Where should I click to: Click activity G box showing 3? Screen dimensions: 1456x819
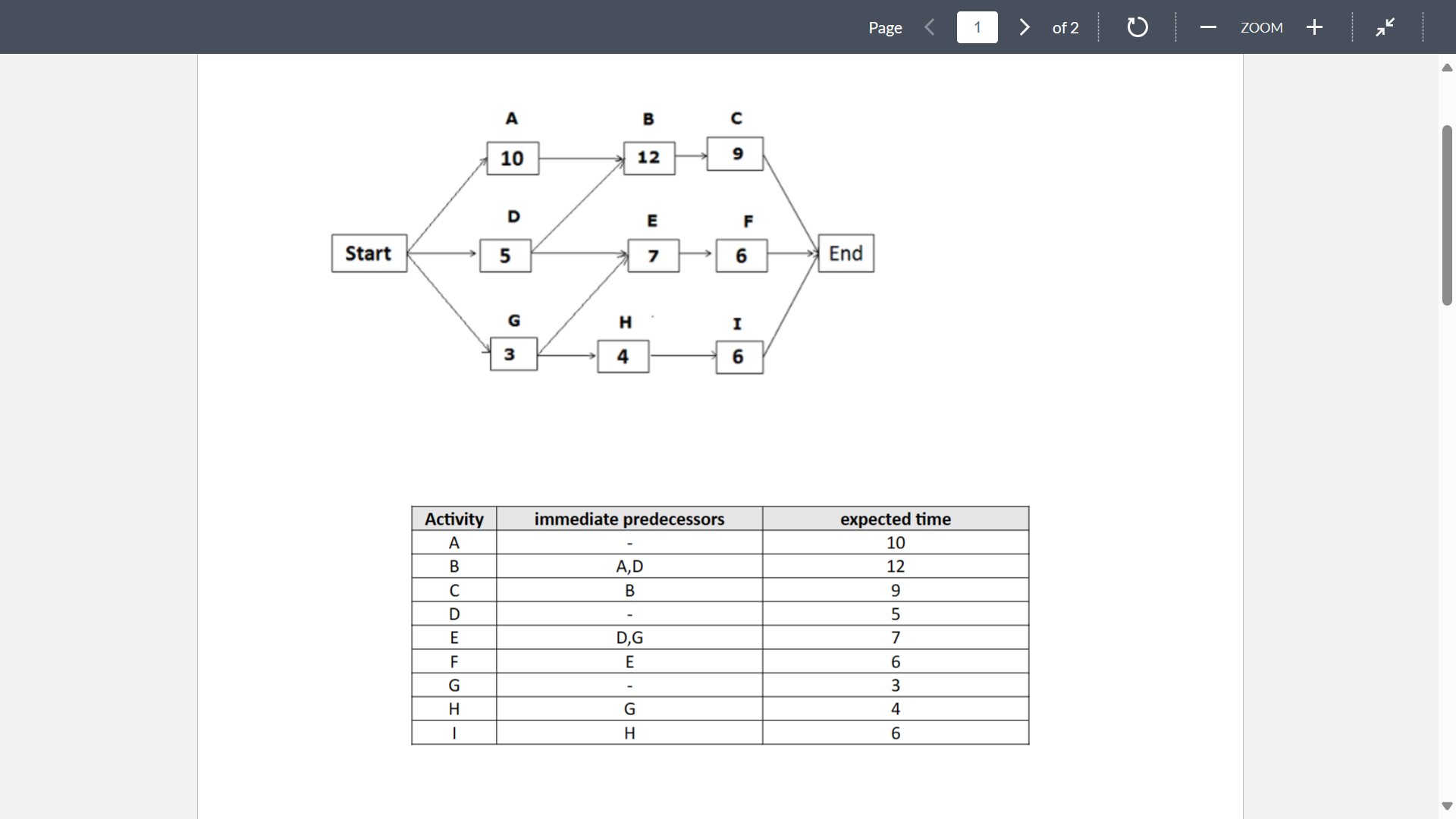[x=513, y=353]
